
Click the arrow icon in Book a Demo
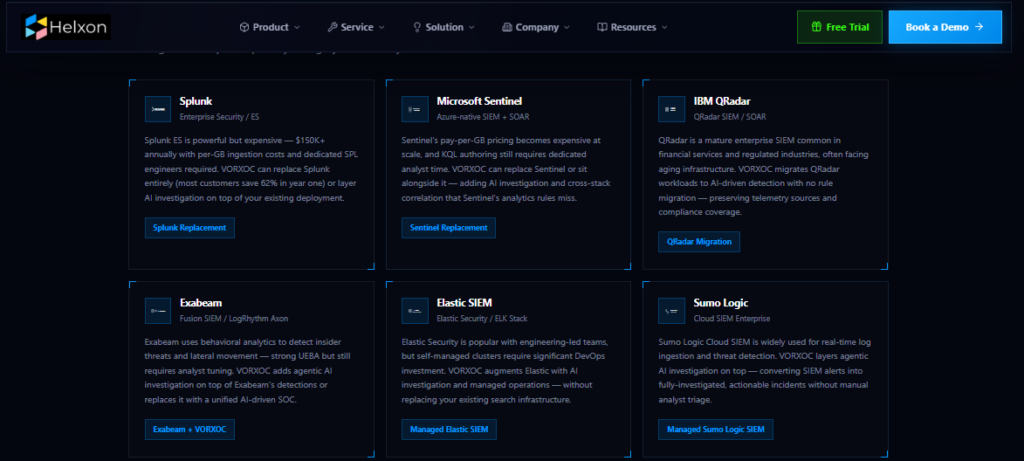click(x=978, y=27)
